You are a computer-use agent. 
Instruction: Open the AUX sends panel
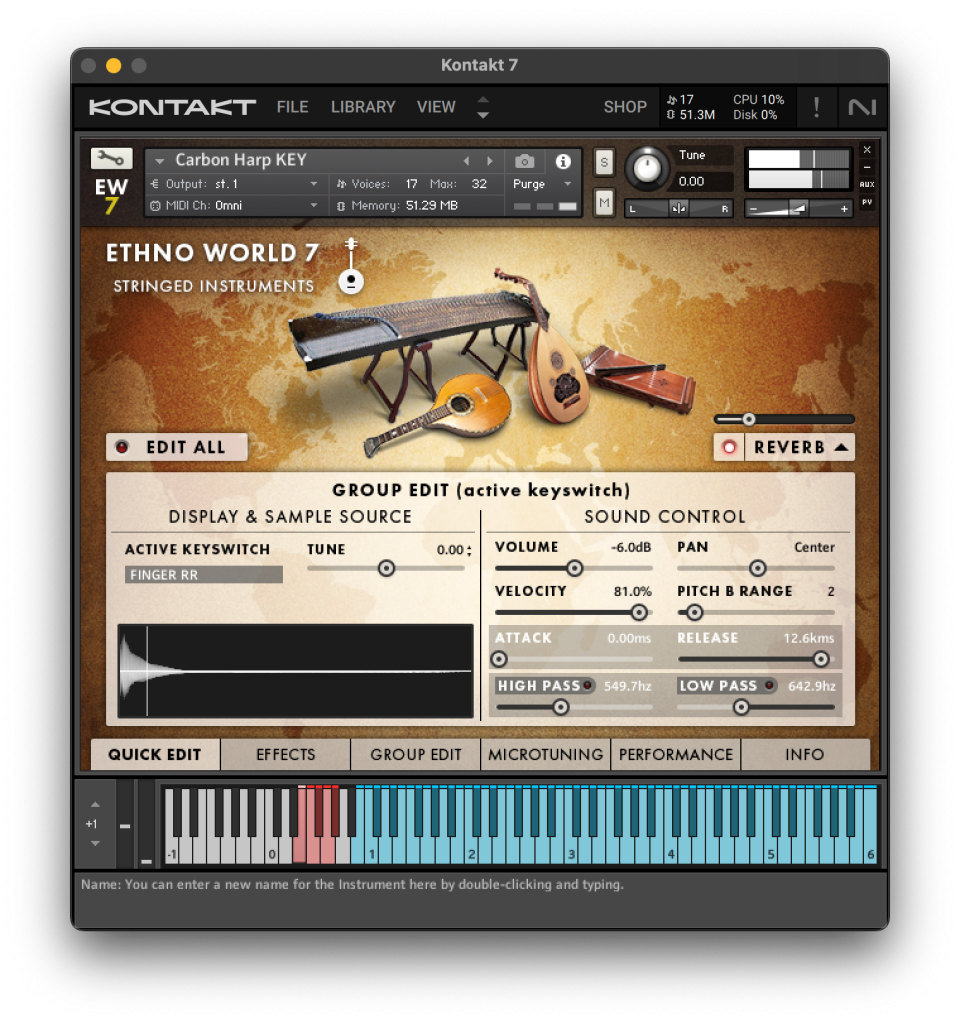coord(867,184)
